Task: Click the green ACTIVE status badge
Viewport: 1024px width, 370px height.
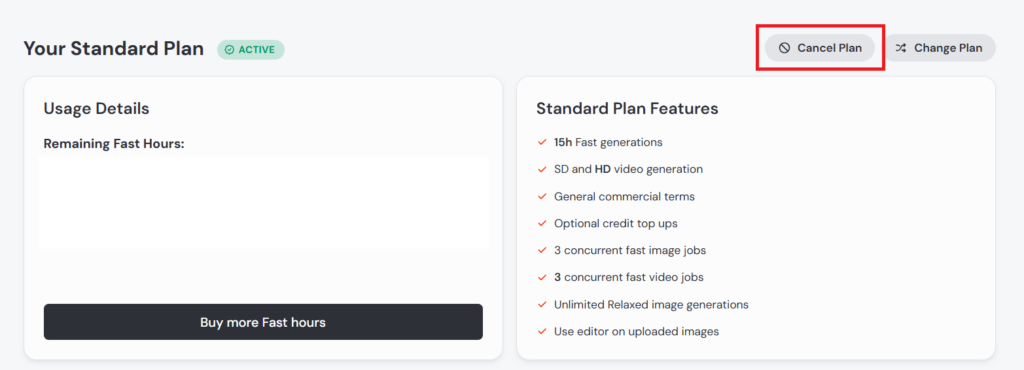Action: click(x=251, y=50)
